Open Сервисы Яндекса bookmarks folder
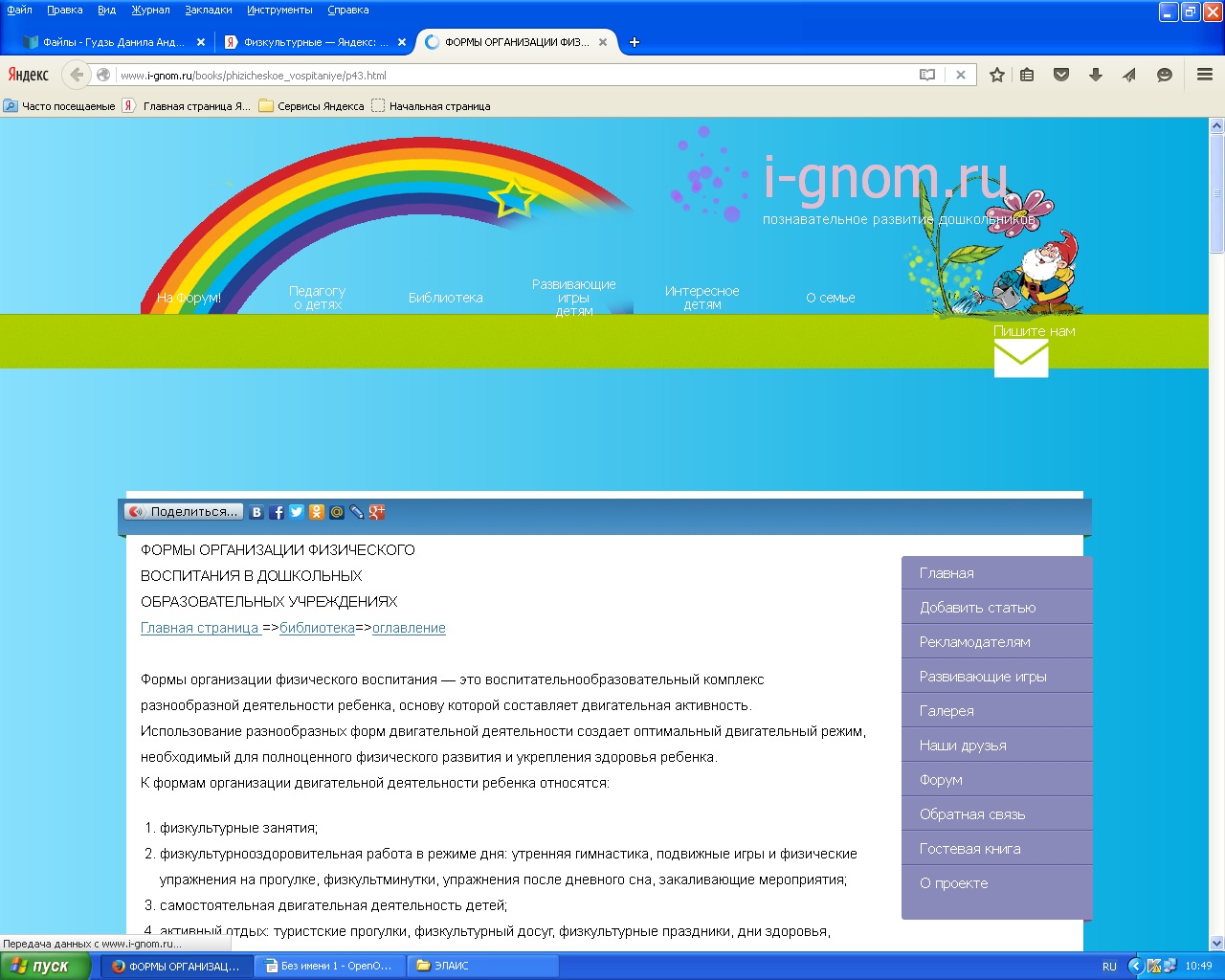Screen dimensions: 1225x980 click(312, 106)
